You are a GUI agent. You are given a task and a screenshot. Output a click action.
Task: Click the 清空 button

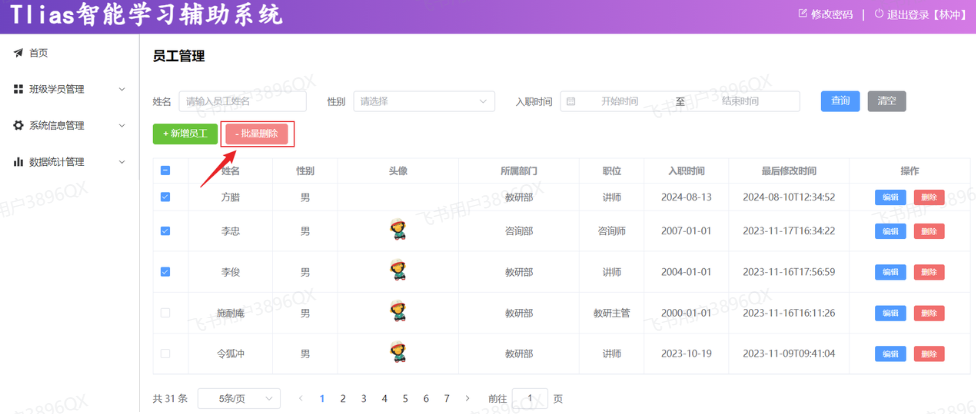click(887, 101)
